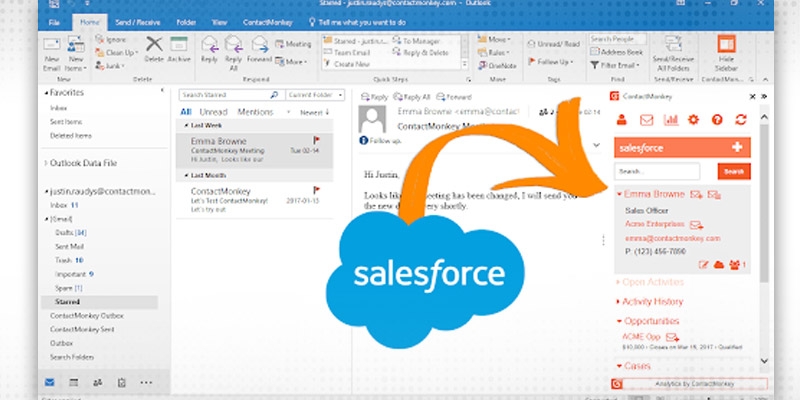This screenshot has height=400, width=800.
Task: Click Reply in the reading pane
Action: click(x=374, y=97)
